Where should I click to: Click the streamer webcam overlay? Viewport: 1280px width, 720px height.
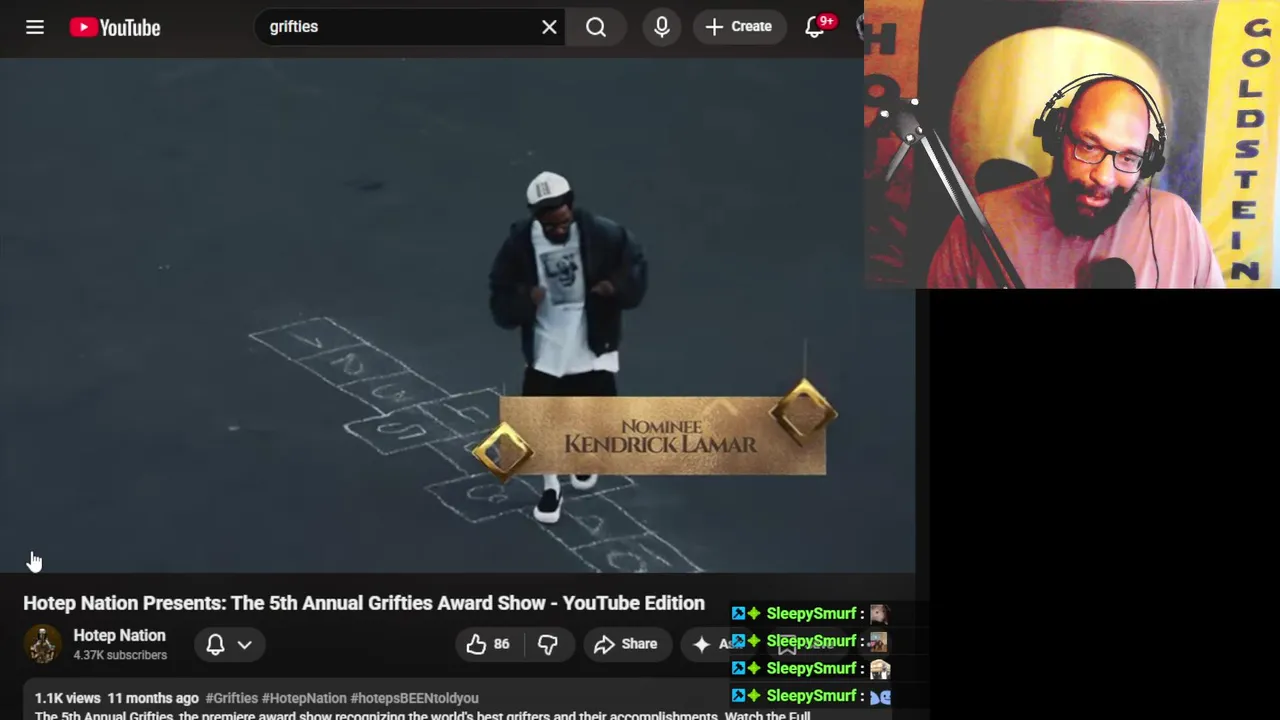point(1072,144)
